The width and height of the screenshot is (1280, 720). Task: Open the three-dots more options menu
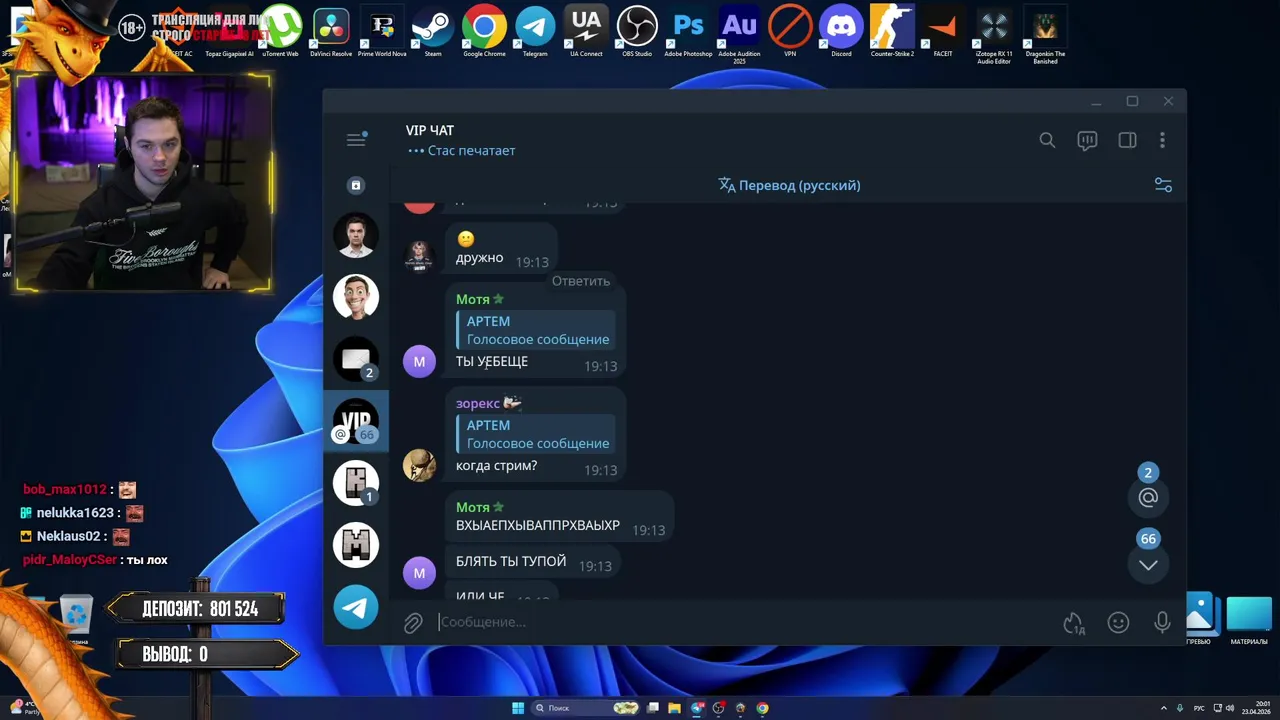click(x=1162, y=140)
